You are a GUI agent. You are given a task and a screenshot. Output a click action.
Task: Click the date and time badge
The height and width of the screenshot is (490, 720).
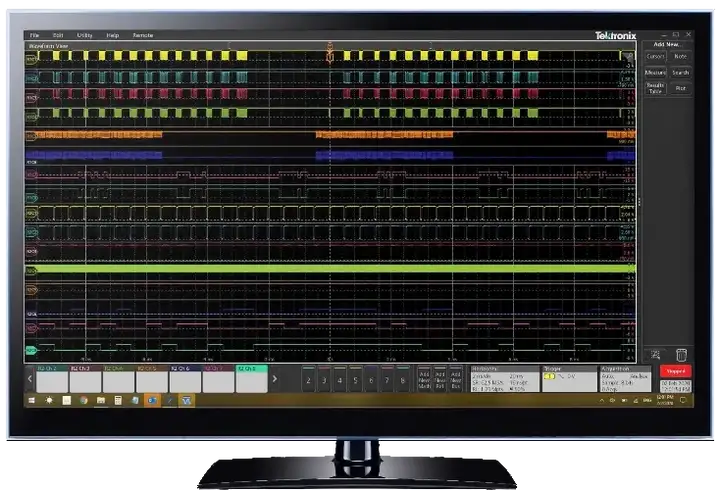click(x=676, y=386)
